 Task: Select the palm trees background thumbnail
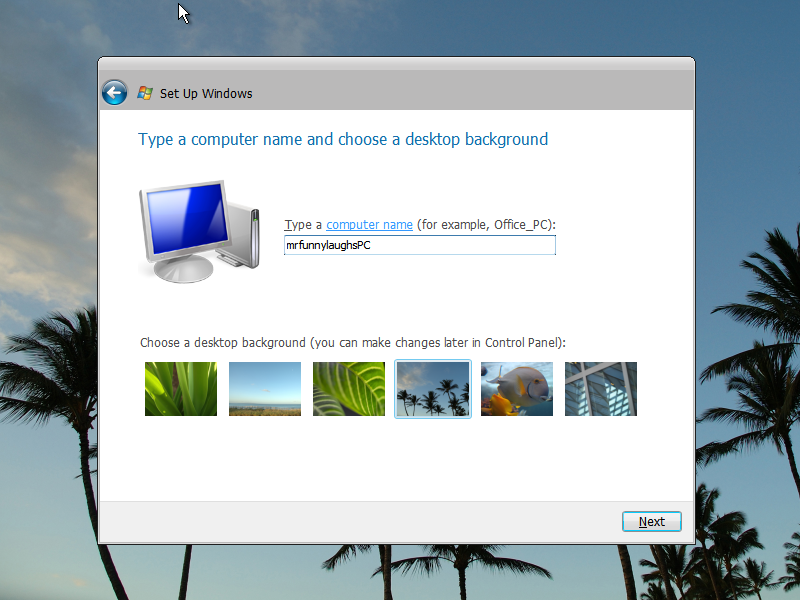click(433, 389)
